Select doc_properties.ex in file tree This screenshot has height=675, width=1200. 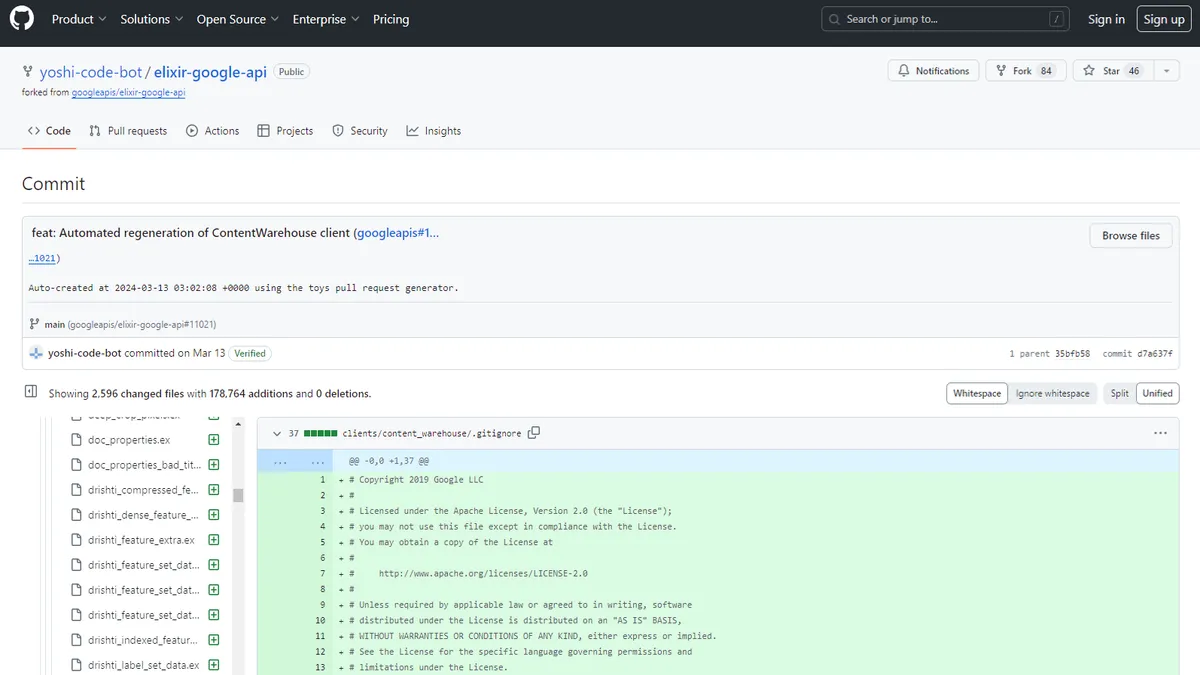pos(129,440)
